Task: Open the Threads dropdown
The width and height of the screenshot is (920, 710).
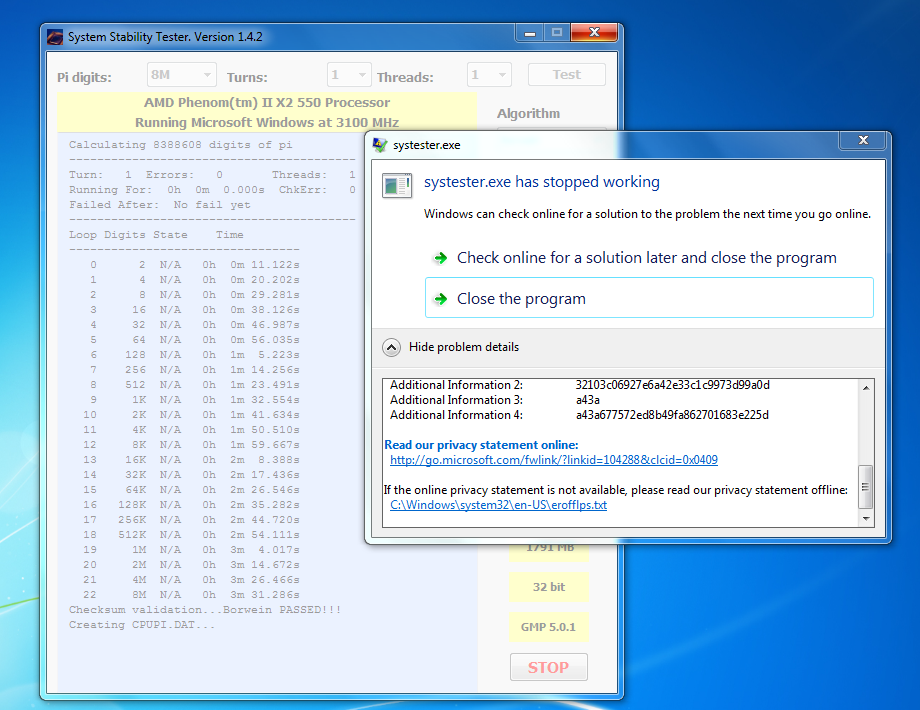Action: [489, 75]
